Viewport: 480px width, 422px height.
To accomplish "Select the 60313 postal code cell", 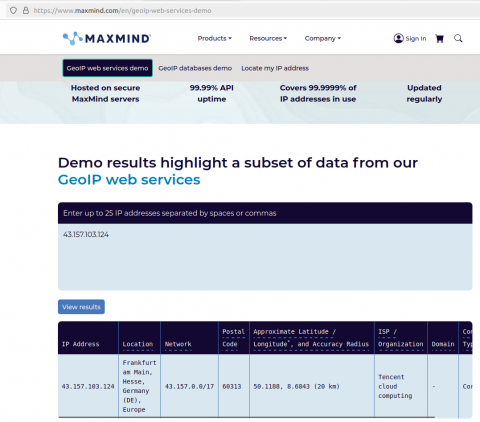I will pos(234,386).
